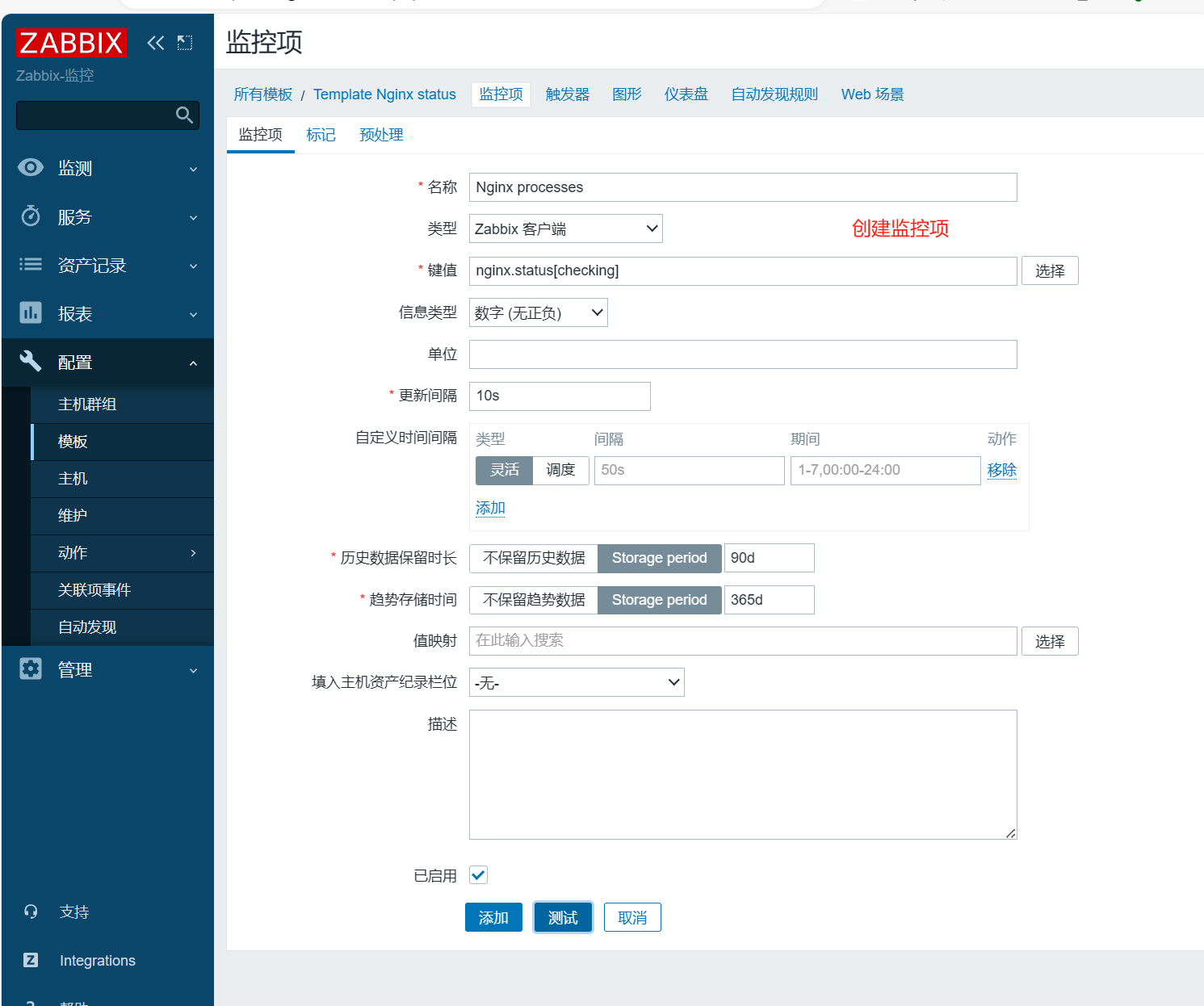Image resolution: width=1204 pixels, height=1006 pixels.
Task: Open Template Nginx status breadcrumb link
Action: tap(384, 94)
